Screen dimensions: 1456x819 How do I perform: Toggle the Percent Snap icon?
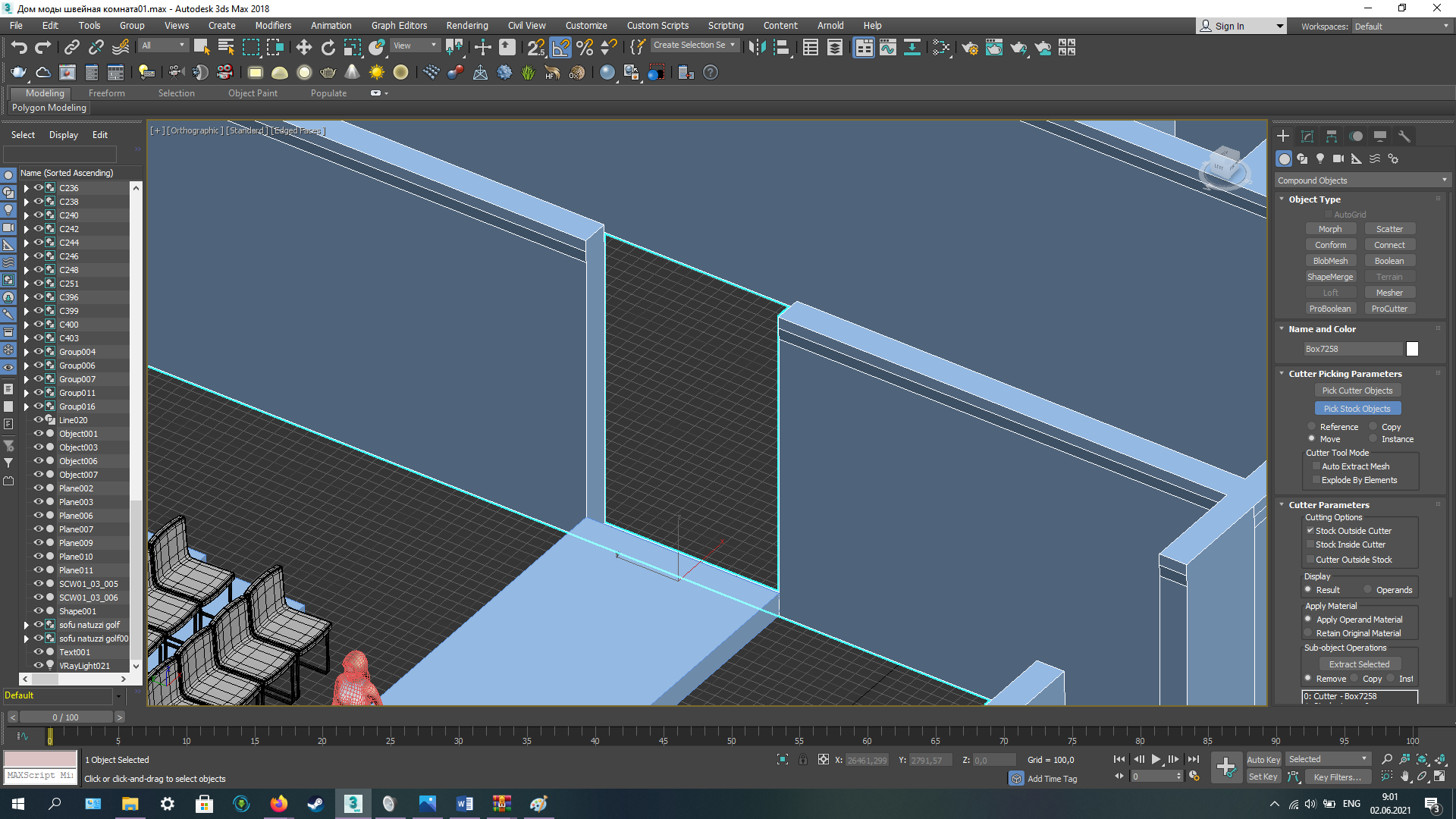click(585, 48)
